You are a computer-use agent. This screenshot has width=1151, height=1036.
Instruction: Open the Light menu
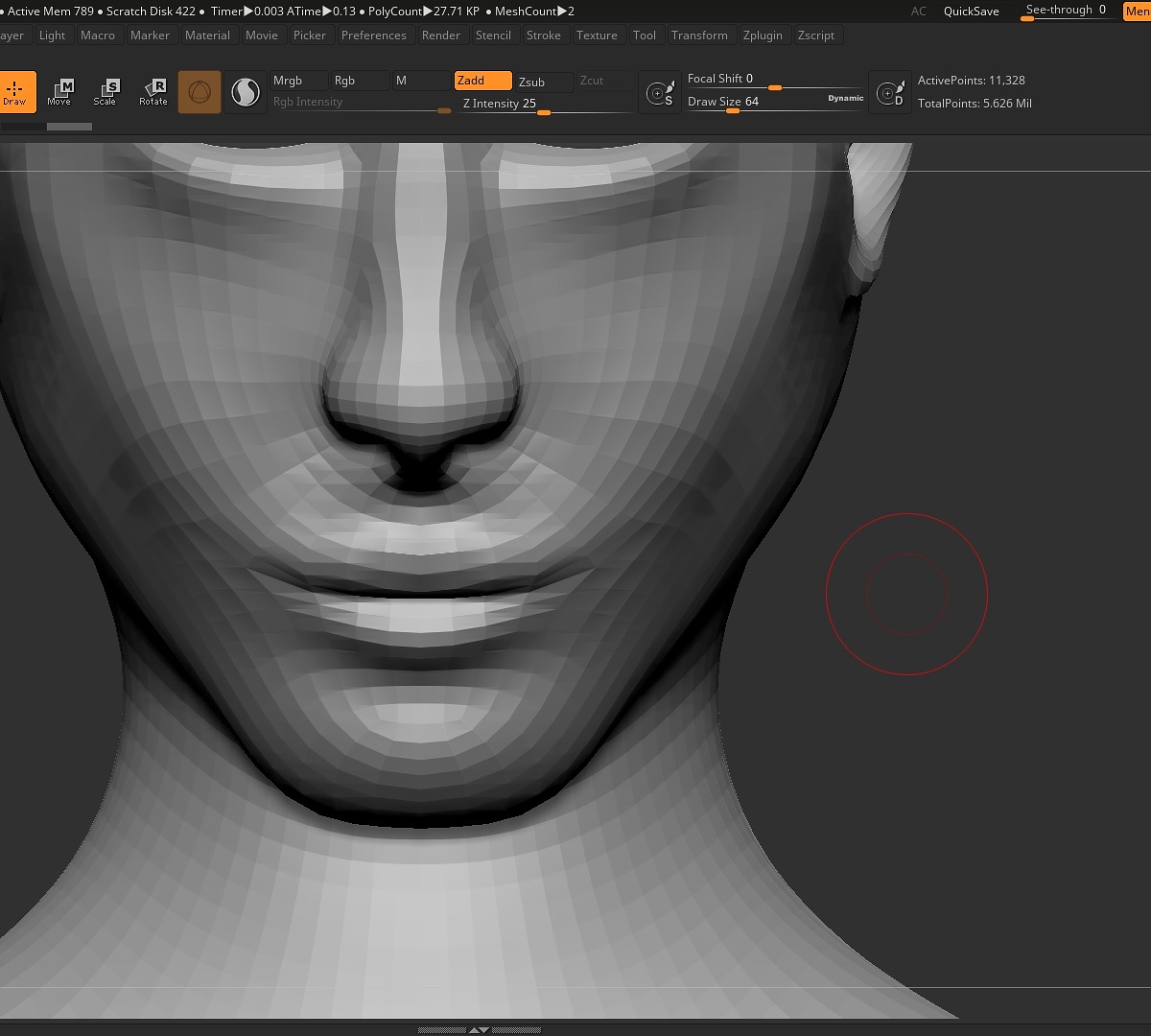(x=53, y=35)
